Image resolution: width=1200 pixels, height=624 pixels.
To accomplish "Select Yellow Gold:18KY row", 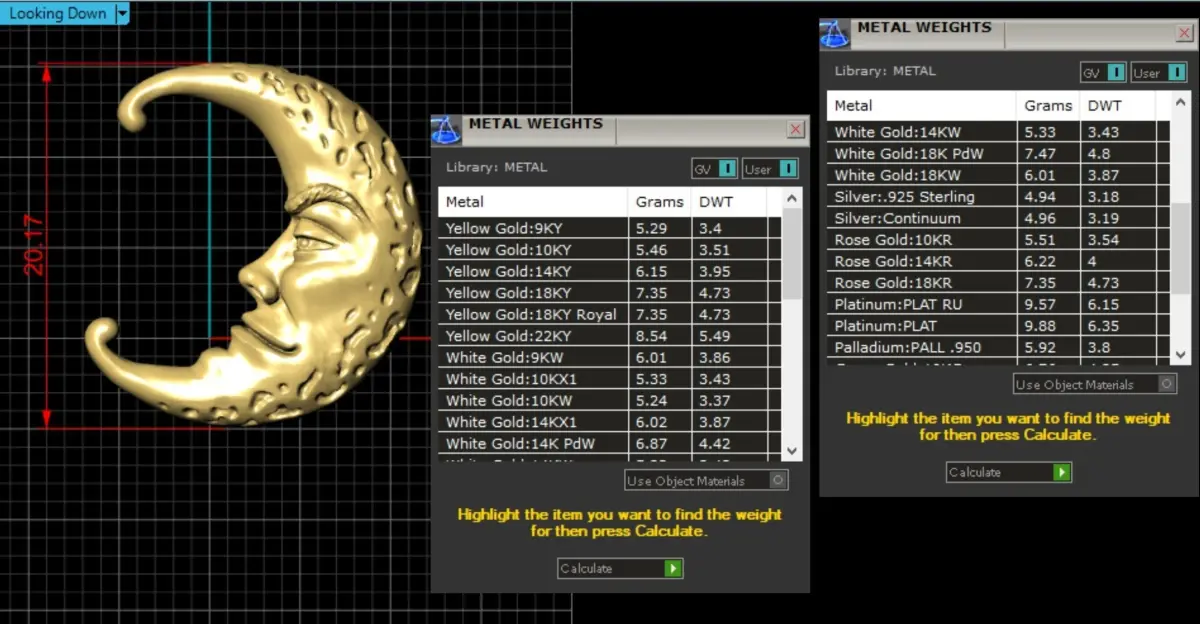I will coord(610,293).
